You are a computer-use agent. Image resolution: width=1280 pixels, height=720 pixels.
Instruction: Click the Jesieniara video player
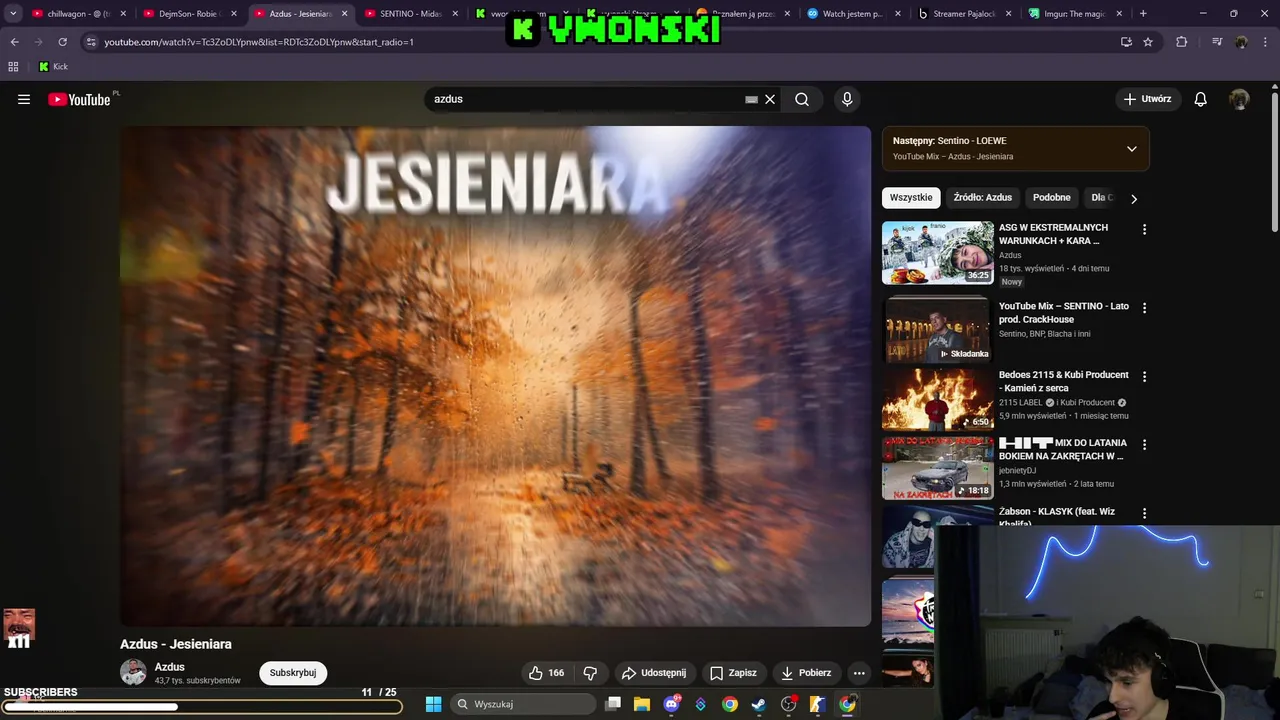coord(495,376)
